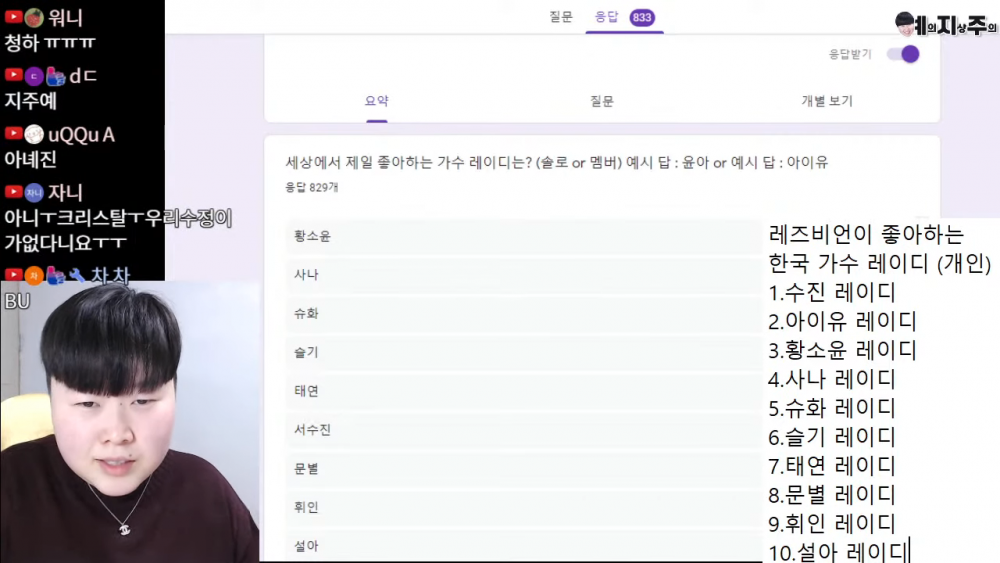The width and height of the screenshot is (1000, 563).
Task: Switch to the 질문 top tab
Action: 561,17
